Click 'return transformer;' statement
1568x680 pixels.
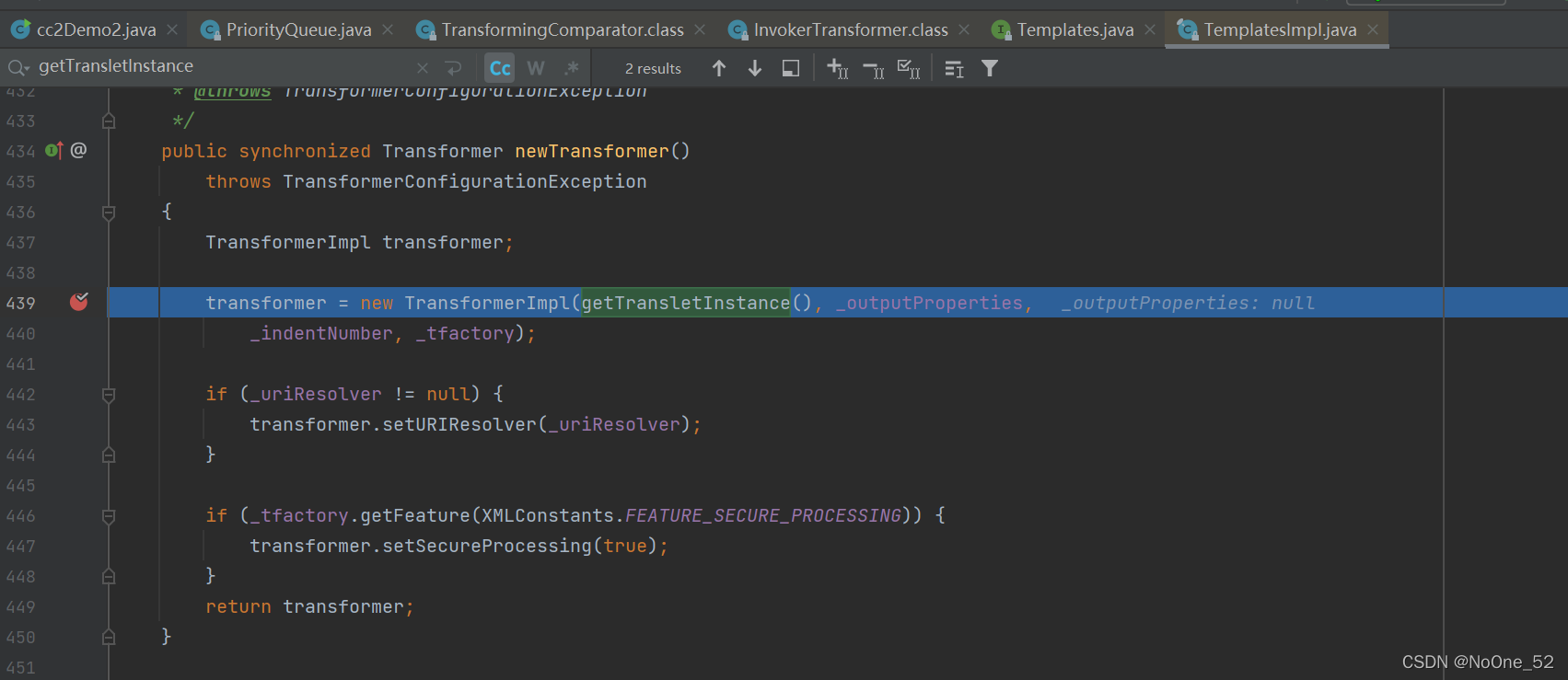coord(309,606)
